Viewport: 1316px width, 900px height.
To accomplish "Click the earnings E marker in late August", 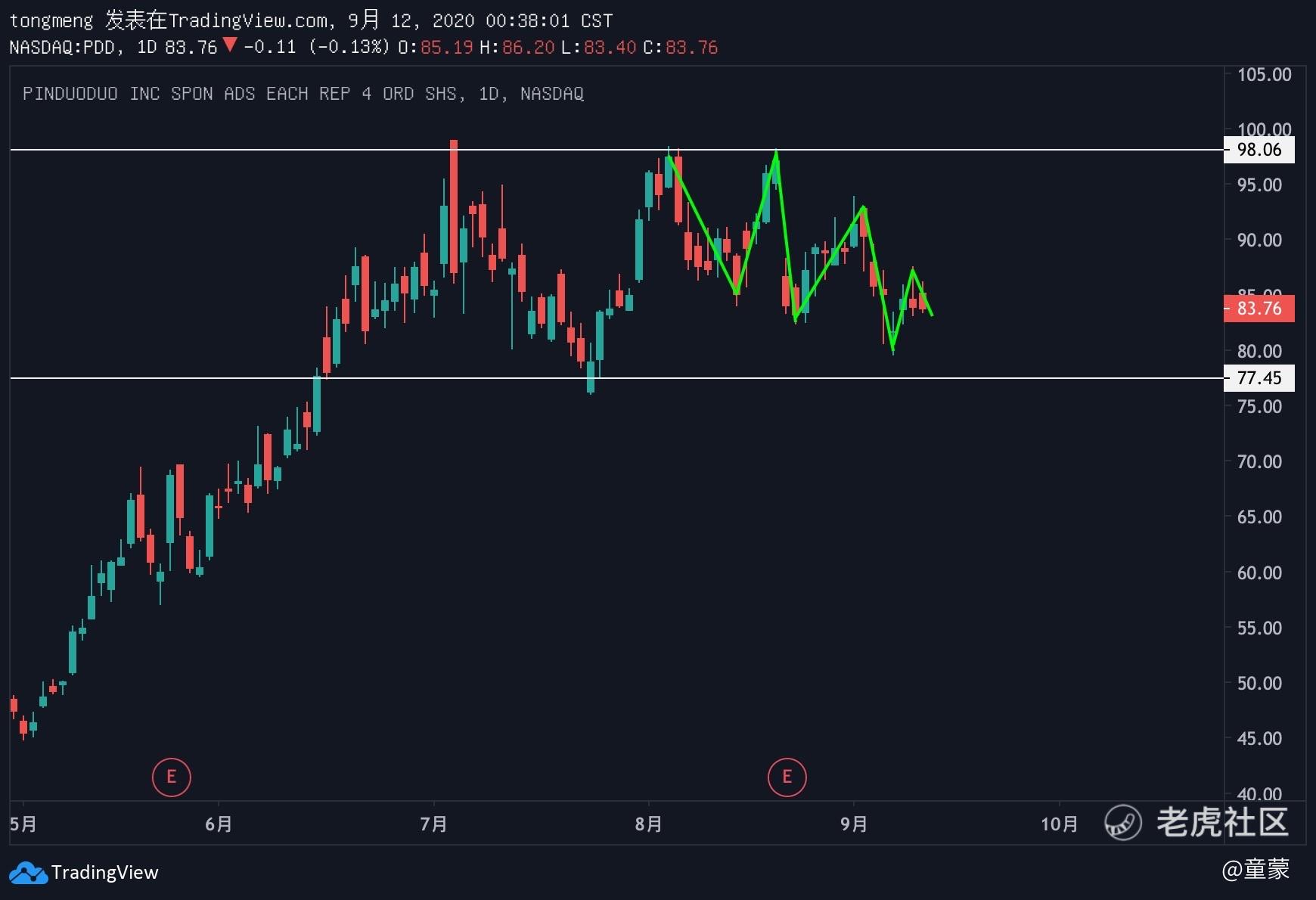I will [787, 777].
